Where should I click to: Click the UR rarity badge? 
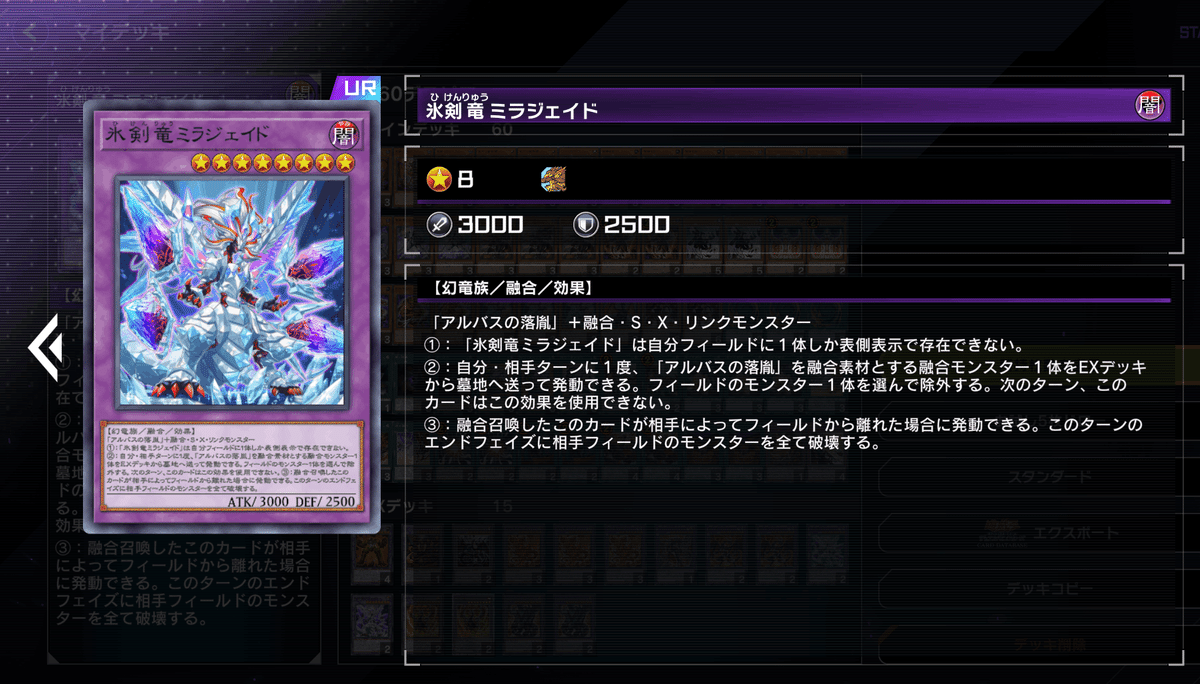360,87
